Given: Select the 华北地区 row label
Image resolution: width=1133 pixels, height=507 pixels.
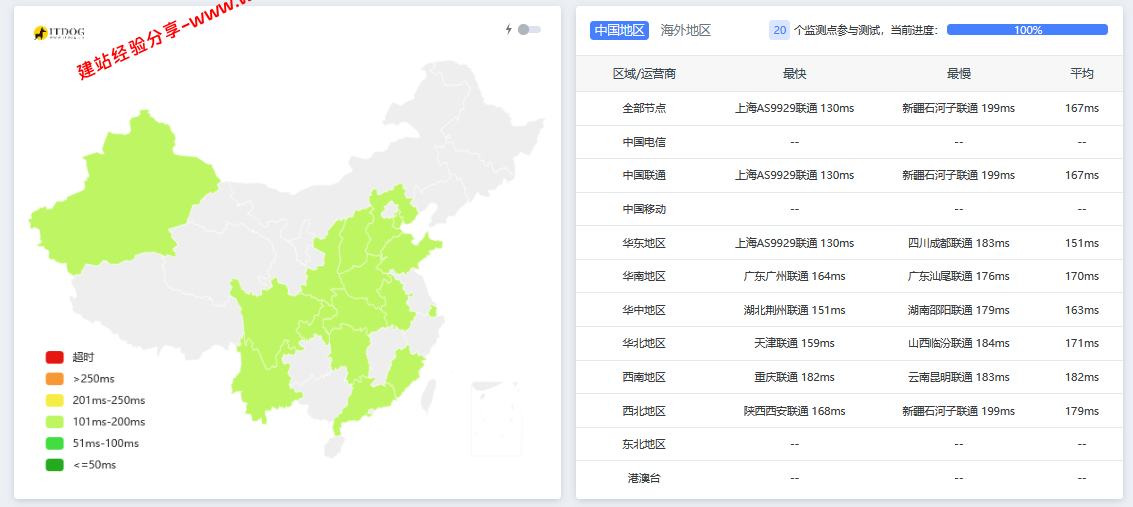Looking at the screenshot, I should pyautogui.click(x=645, y=343).
